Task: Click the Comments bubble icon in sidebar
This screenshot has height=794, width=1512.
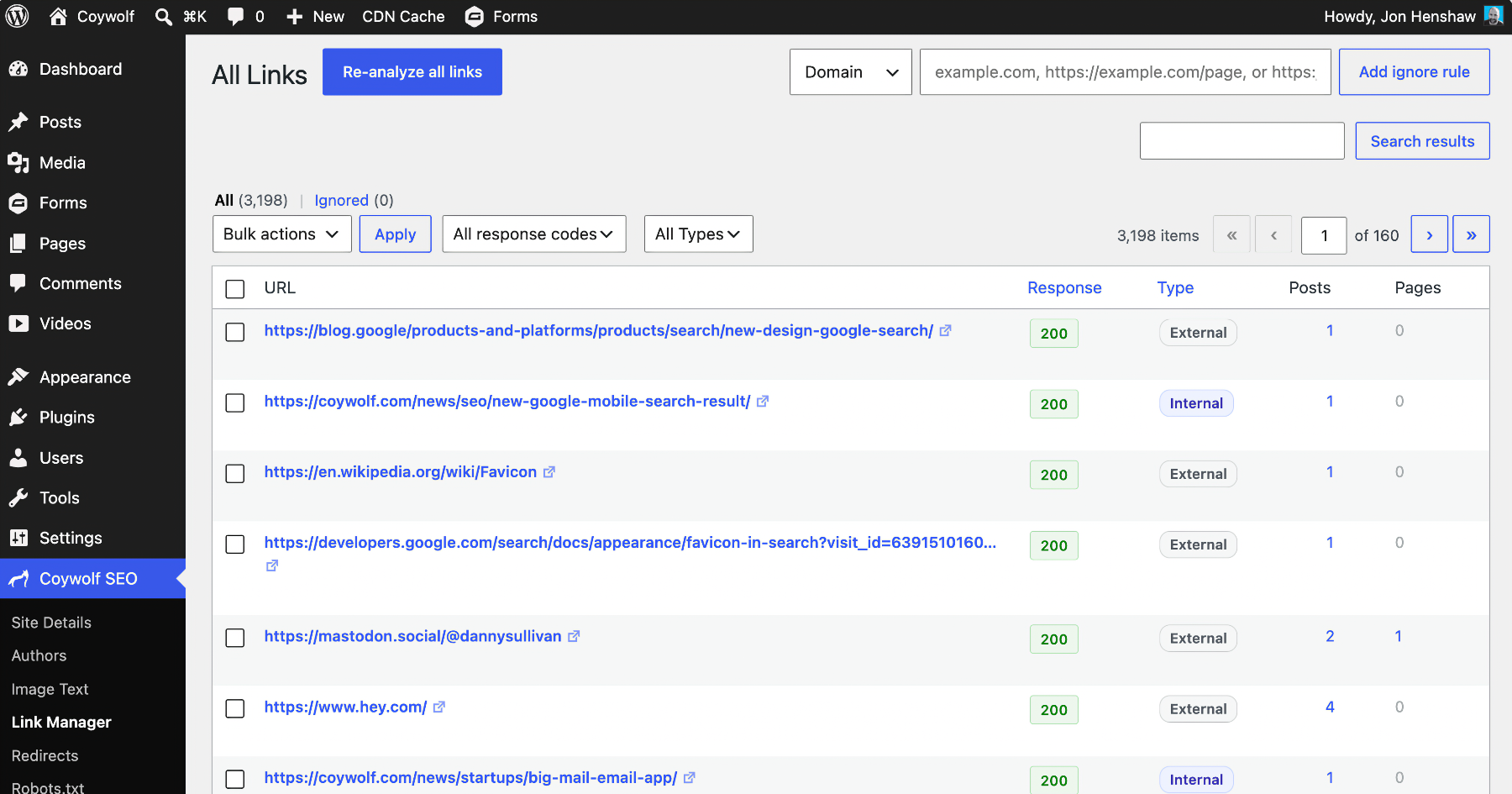Action: point(18,283)
